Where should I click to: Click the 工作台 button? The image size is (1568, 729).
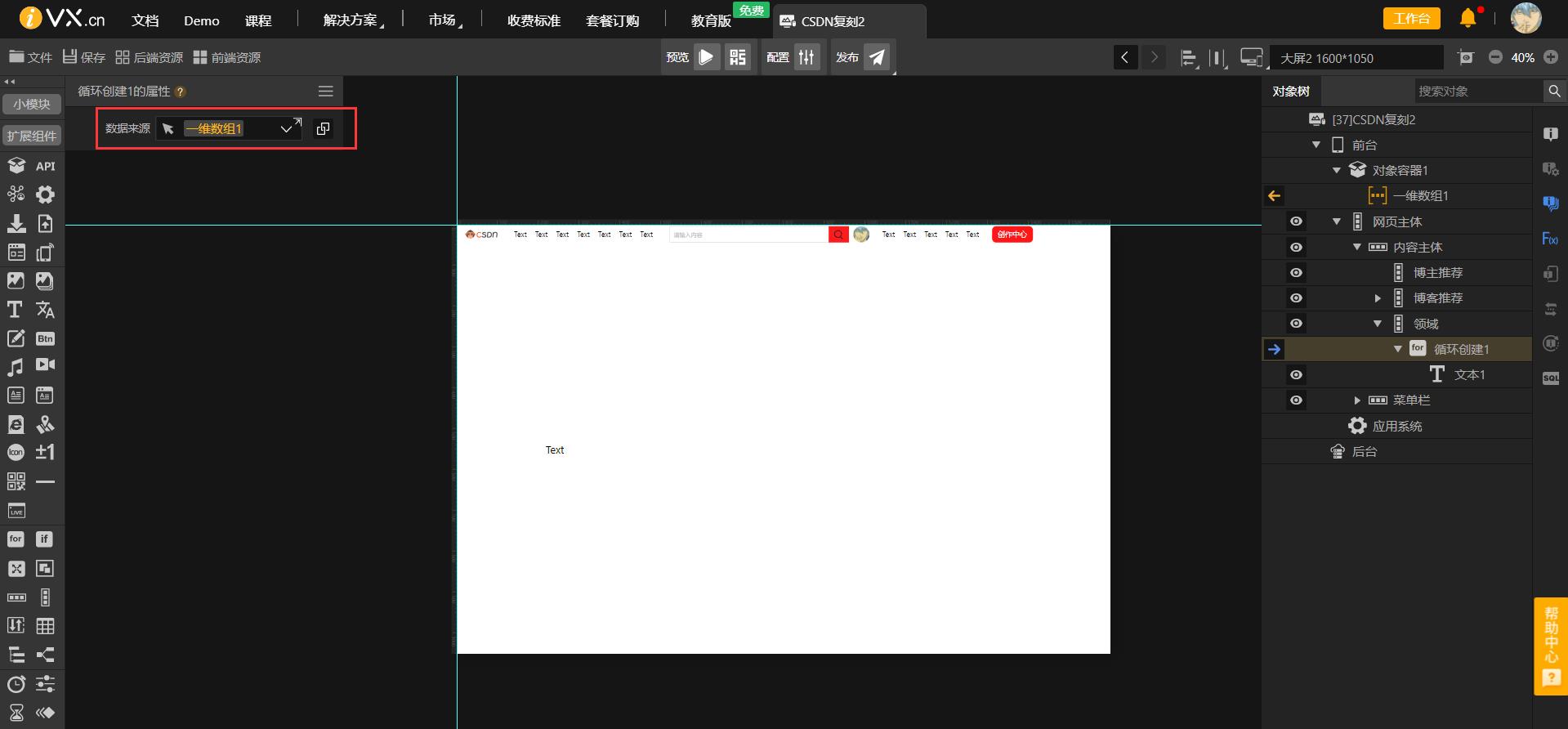[x=1411, y=18]
